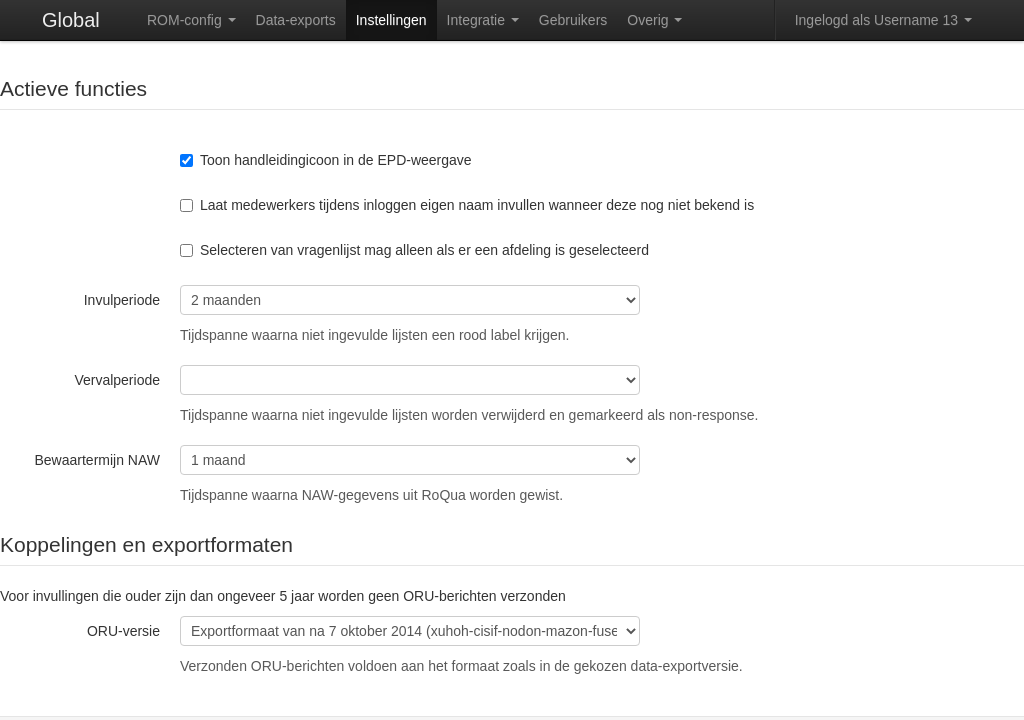Change Bewaartermijn NAW from 1 maand
1024x720 pixels.
click(409, 460)
